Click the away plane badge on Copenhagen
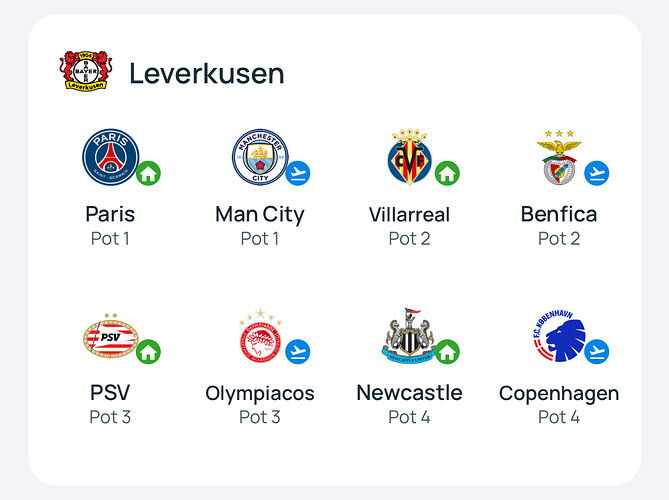Image resolution: width=669 pixels, height=500 pixels. 596,352
